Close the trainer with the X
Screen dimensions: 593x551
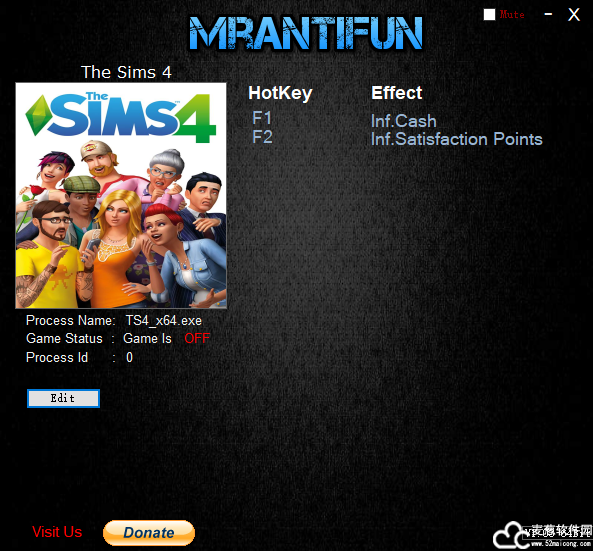[574, 15]
